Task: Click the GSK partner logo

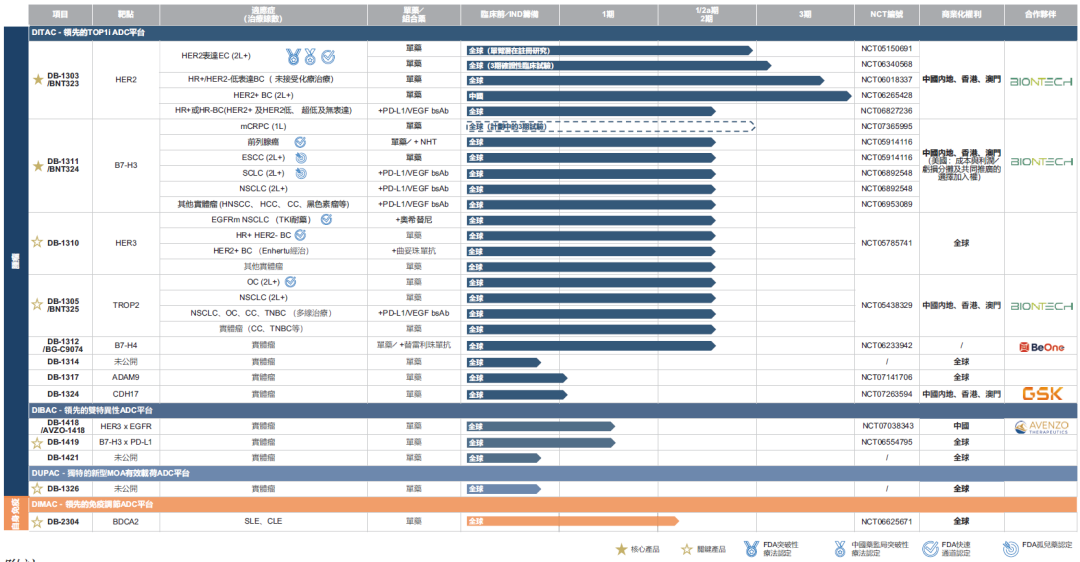Action: pyautogui.click(x=1041, y=394)
